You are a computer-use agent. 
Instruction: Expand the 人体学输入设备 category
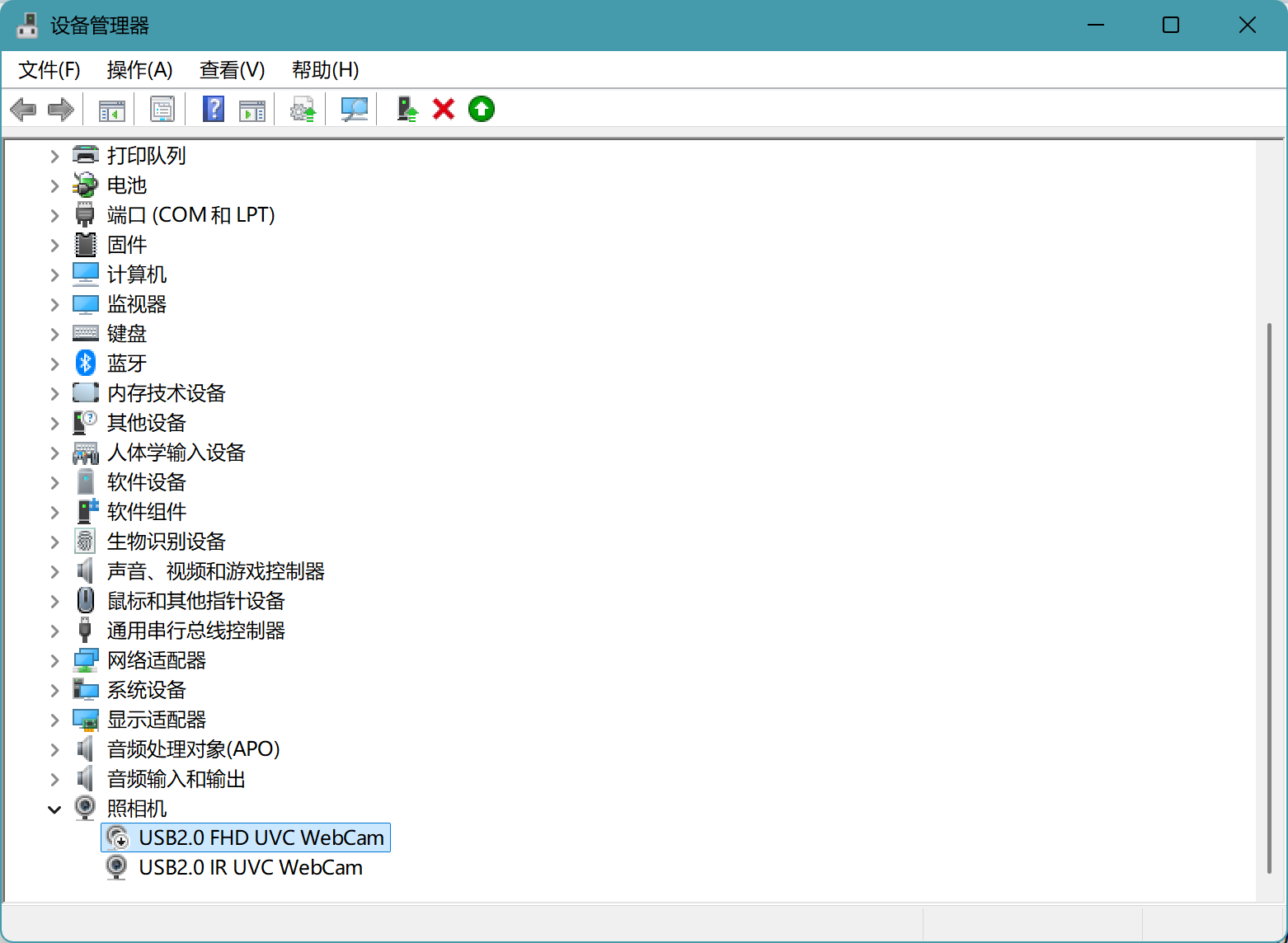coord(54,452)
